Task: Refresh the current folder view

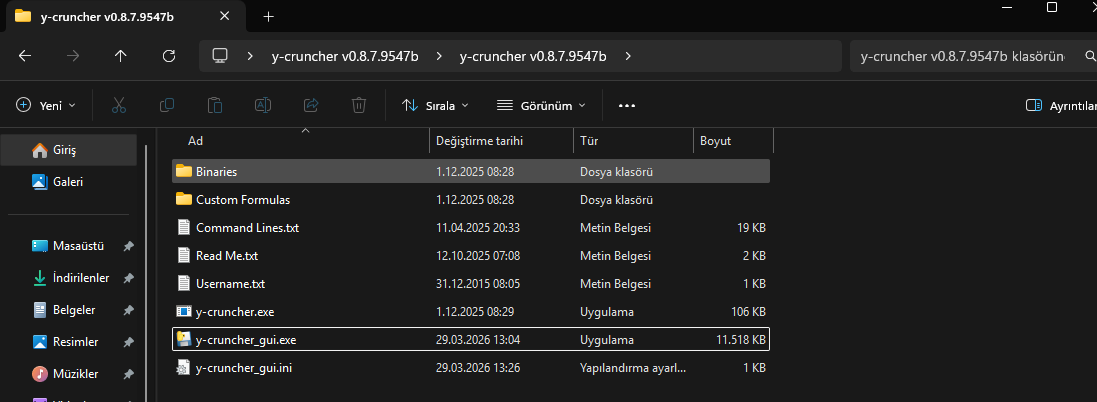Action: point(169,56)
